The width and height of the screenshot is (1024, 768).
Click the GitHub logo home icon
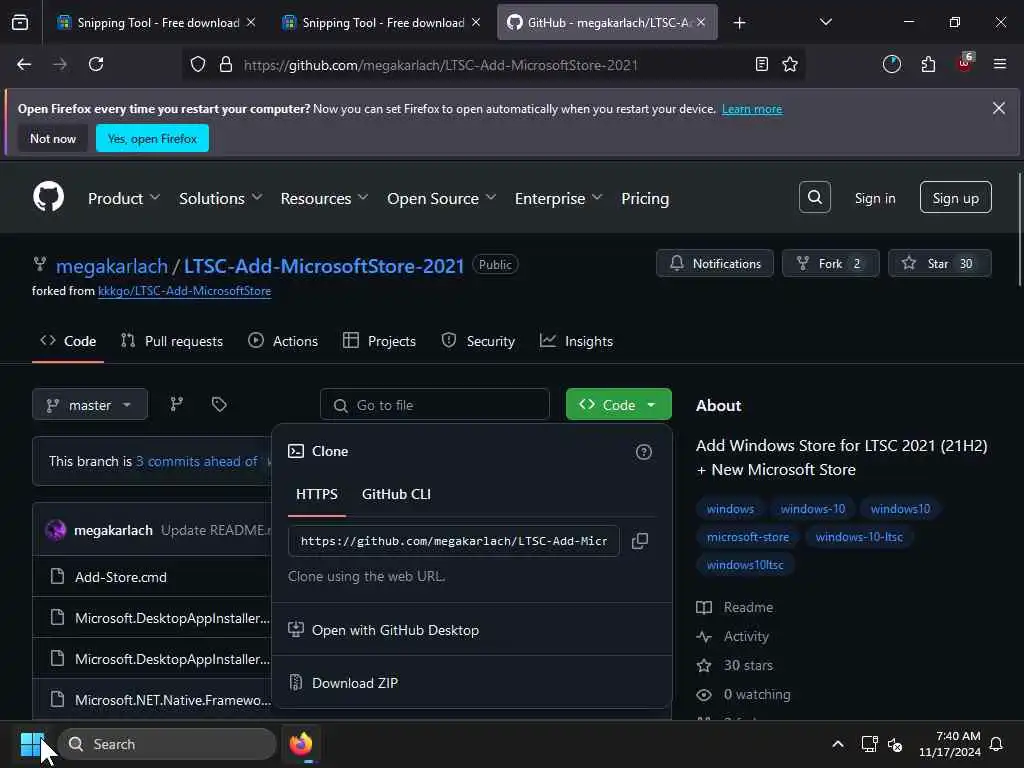click(48, 197)
